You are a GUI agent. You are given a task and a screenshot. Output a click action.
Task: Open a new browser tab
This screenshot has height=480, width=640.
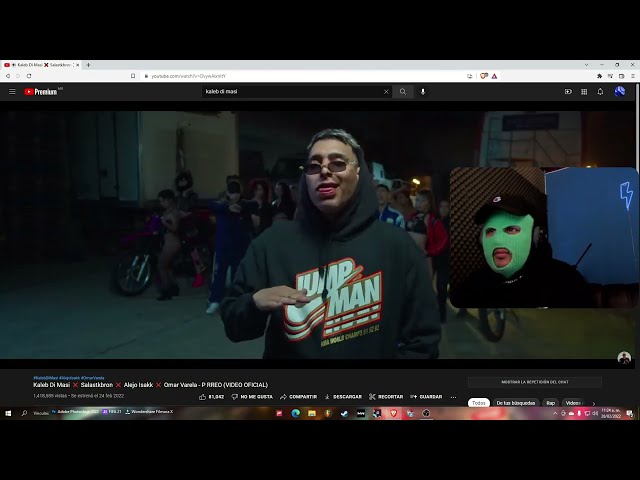tap(88, 65)
